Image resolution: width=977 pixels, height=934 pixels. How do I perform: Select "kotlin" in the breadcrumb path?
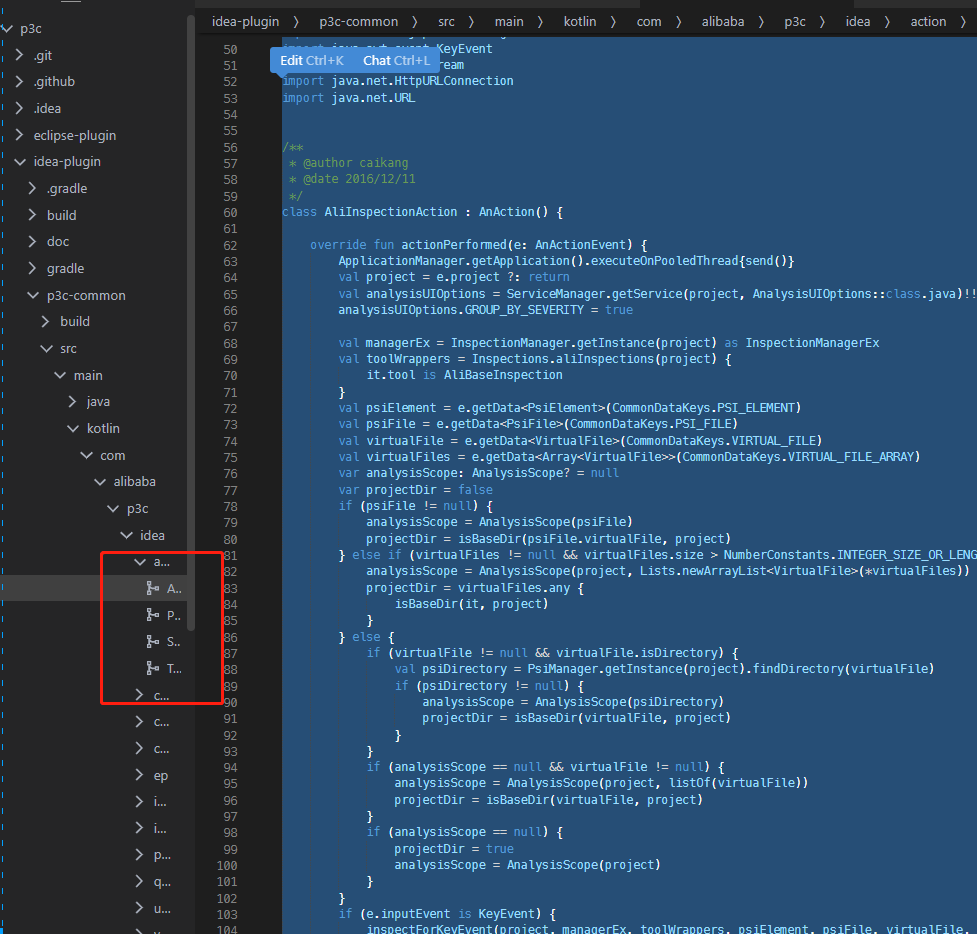pyautogui.click(x=580, y=20)
